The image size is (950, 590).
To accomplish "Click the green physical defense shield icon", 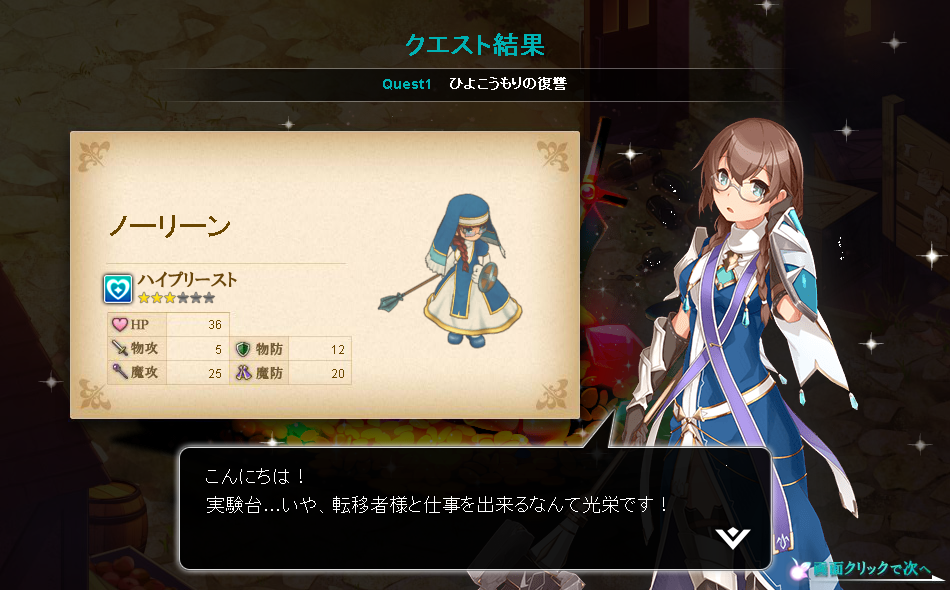I will (x=243, y=349).
